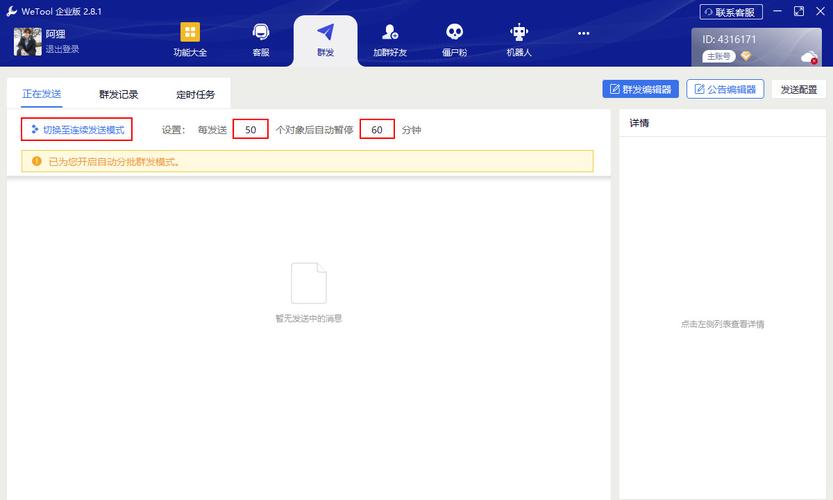
Task: Click the 点击左侧列表查看详情 hint text
Action: point(722,324)
